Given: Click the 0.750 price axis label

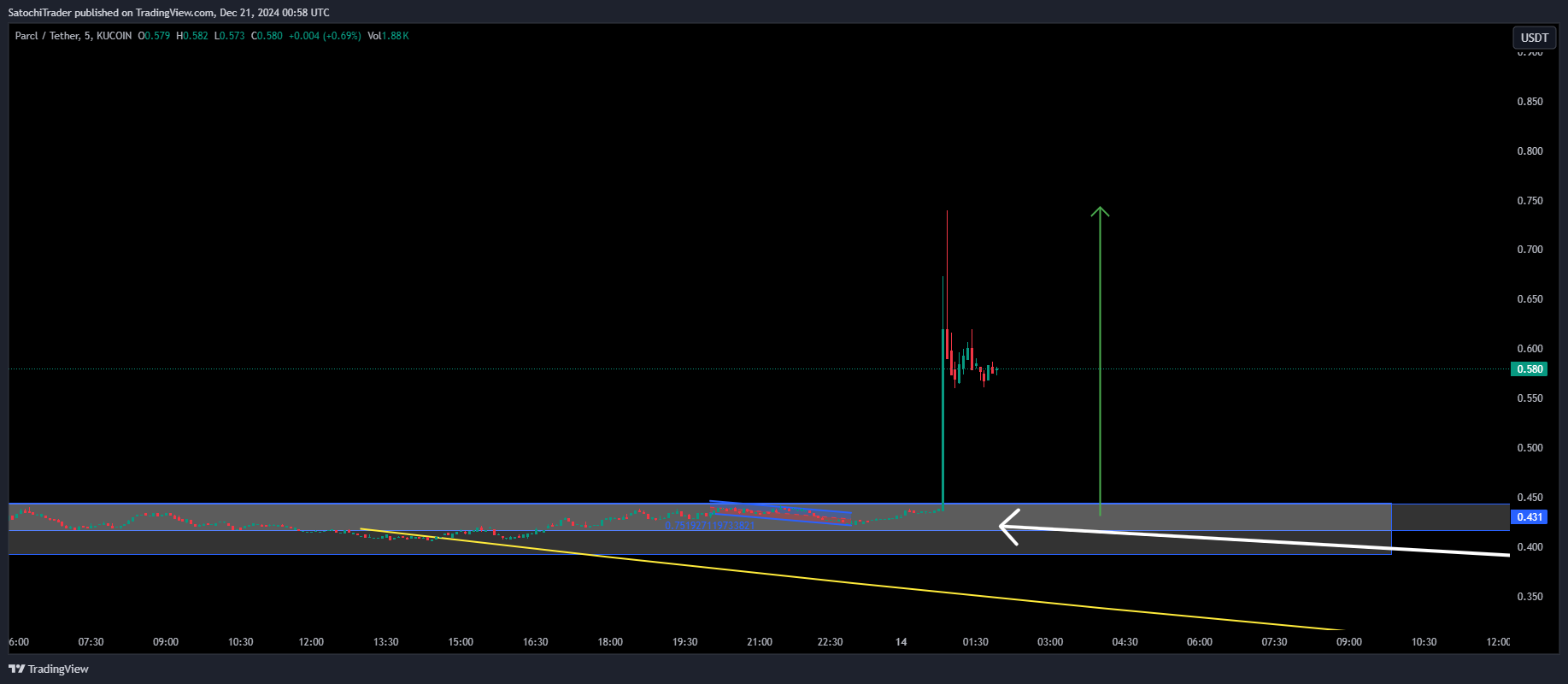Looking at the screenshot, I should point(1530,201).
